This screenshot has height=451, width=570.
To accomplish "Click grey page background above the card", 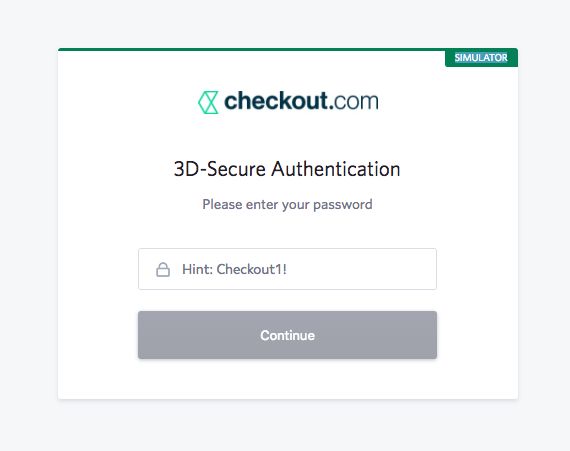I will click(287, 24).
